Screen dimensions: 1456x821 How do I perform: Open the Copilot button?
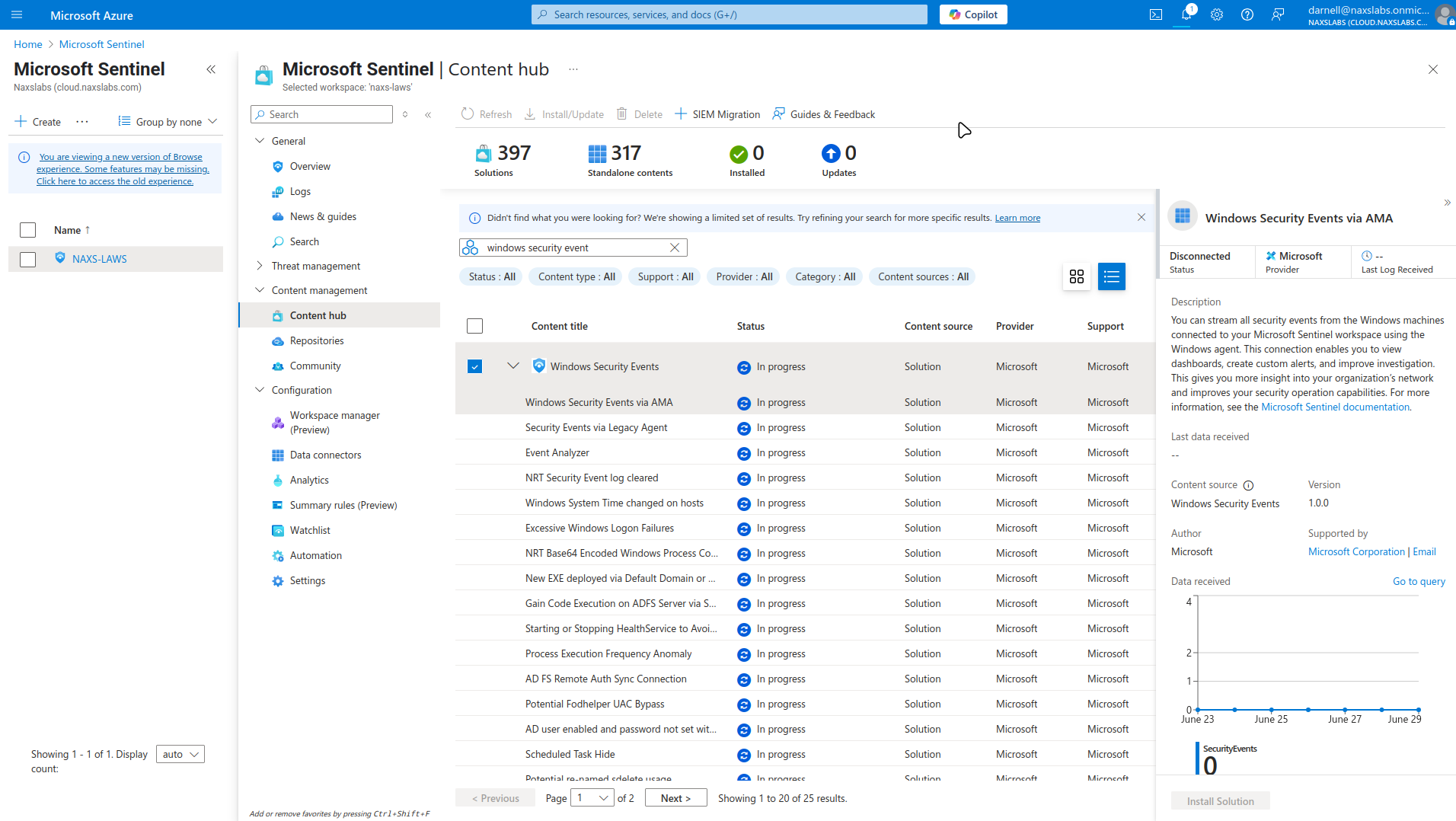tap(973, 14)
